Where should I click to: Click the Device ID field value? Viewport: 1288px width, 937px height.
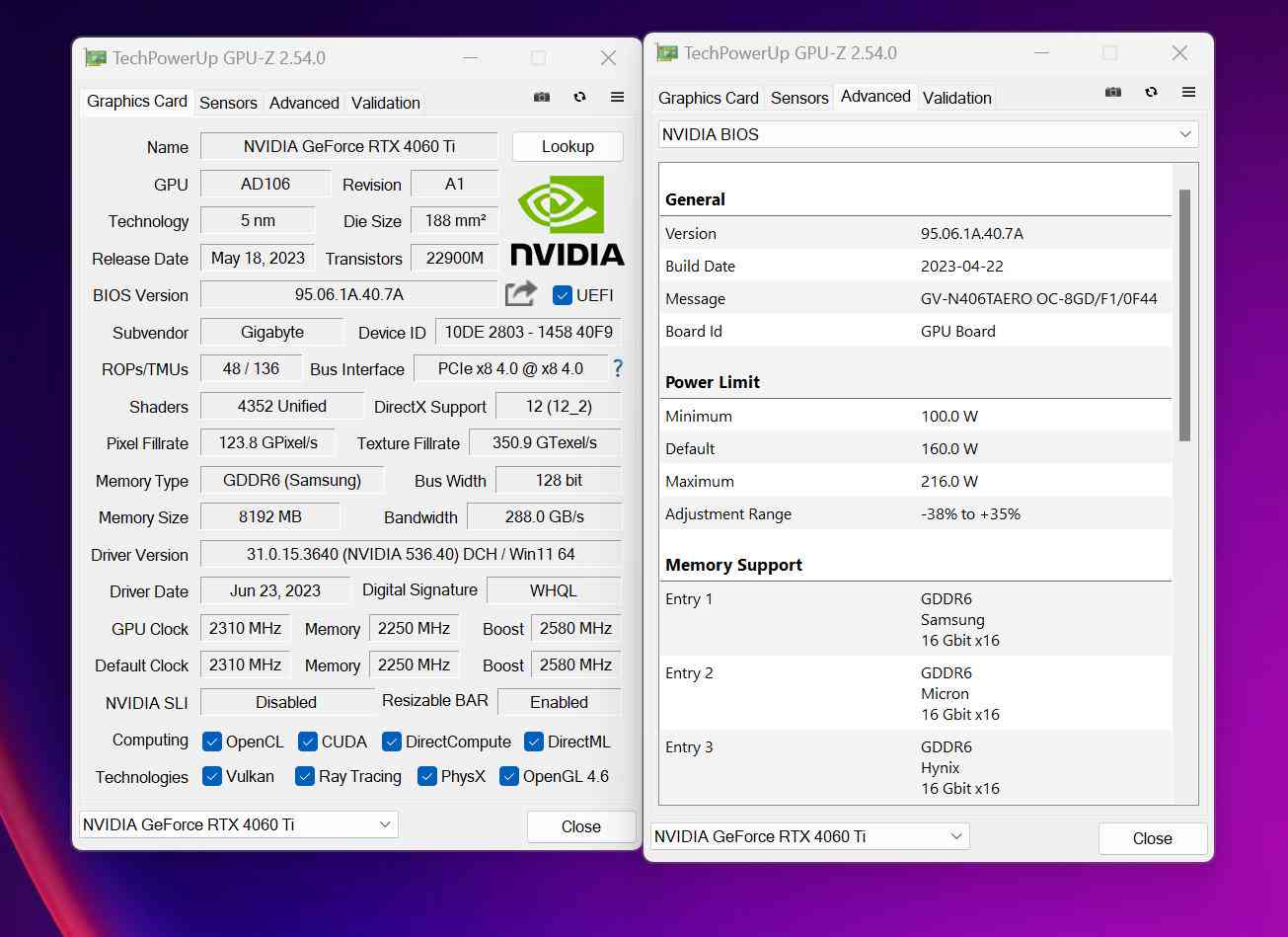[x=528, y=332]
